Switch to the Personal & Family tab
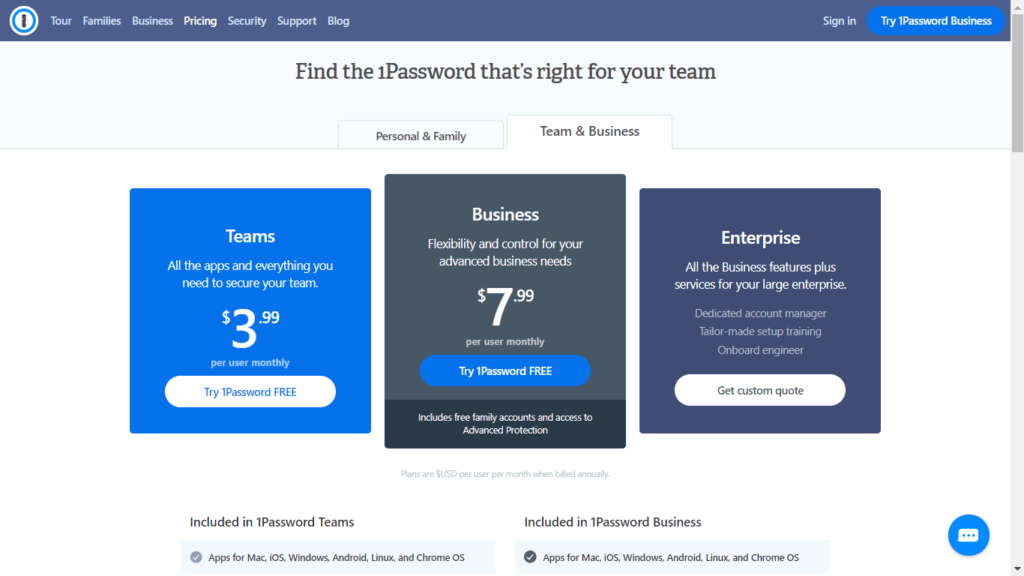The image size is (1024, 576). click(x=420, y=134)
